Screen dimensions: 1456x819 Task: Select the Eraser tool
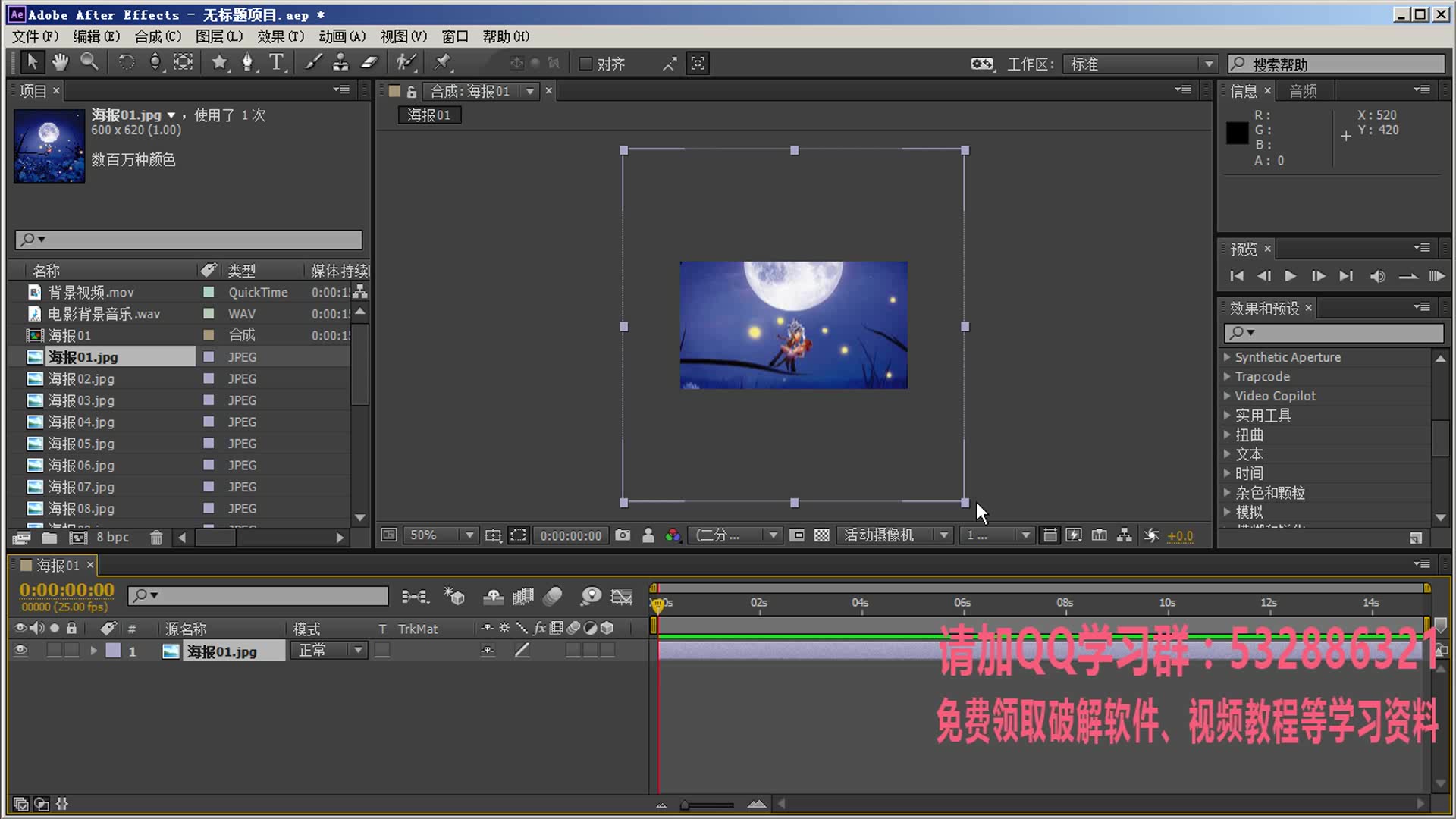pyautogui.click(x=369, y=63)
